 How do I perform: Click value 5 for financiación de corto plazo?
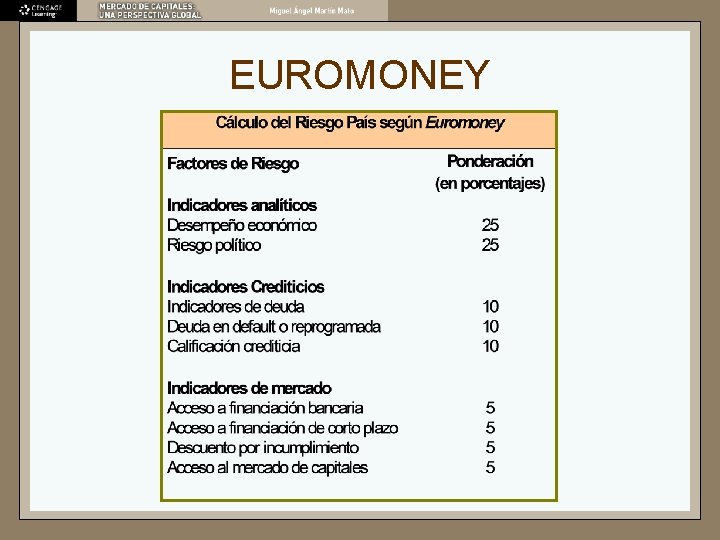(490, 428)
